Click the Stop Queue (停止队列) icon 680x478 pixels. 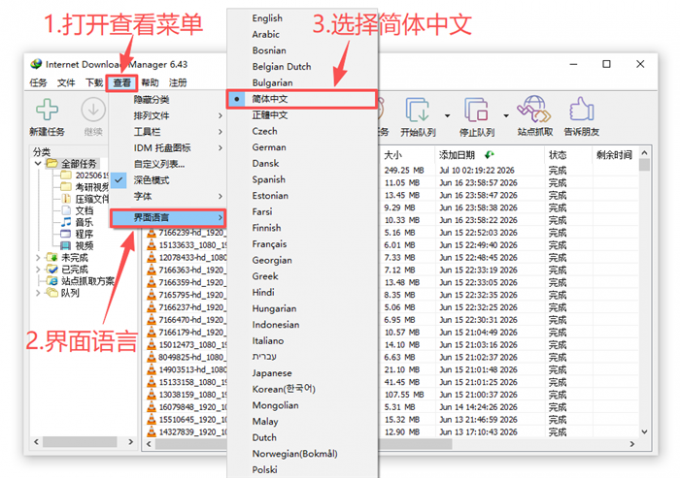tap(476, 109)
